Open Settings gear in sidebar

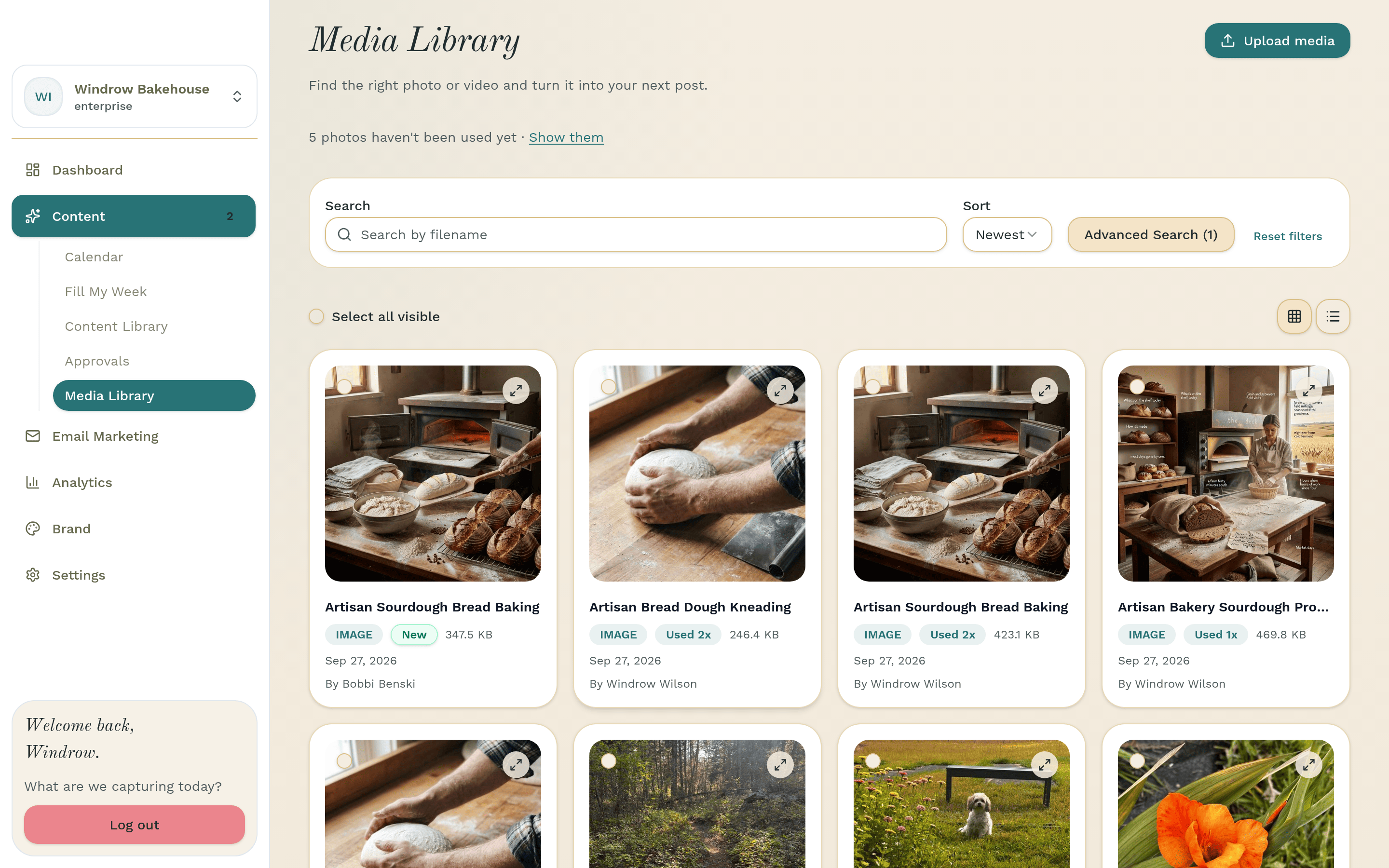click(x=33, y=575)
